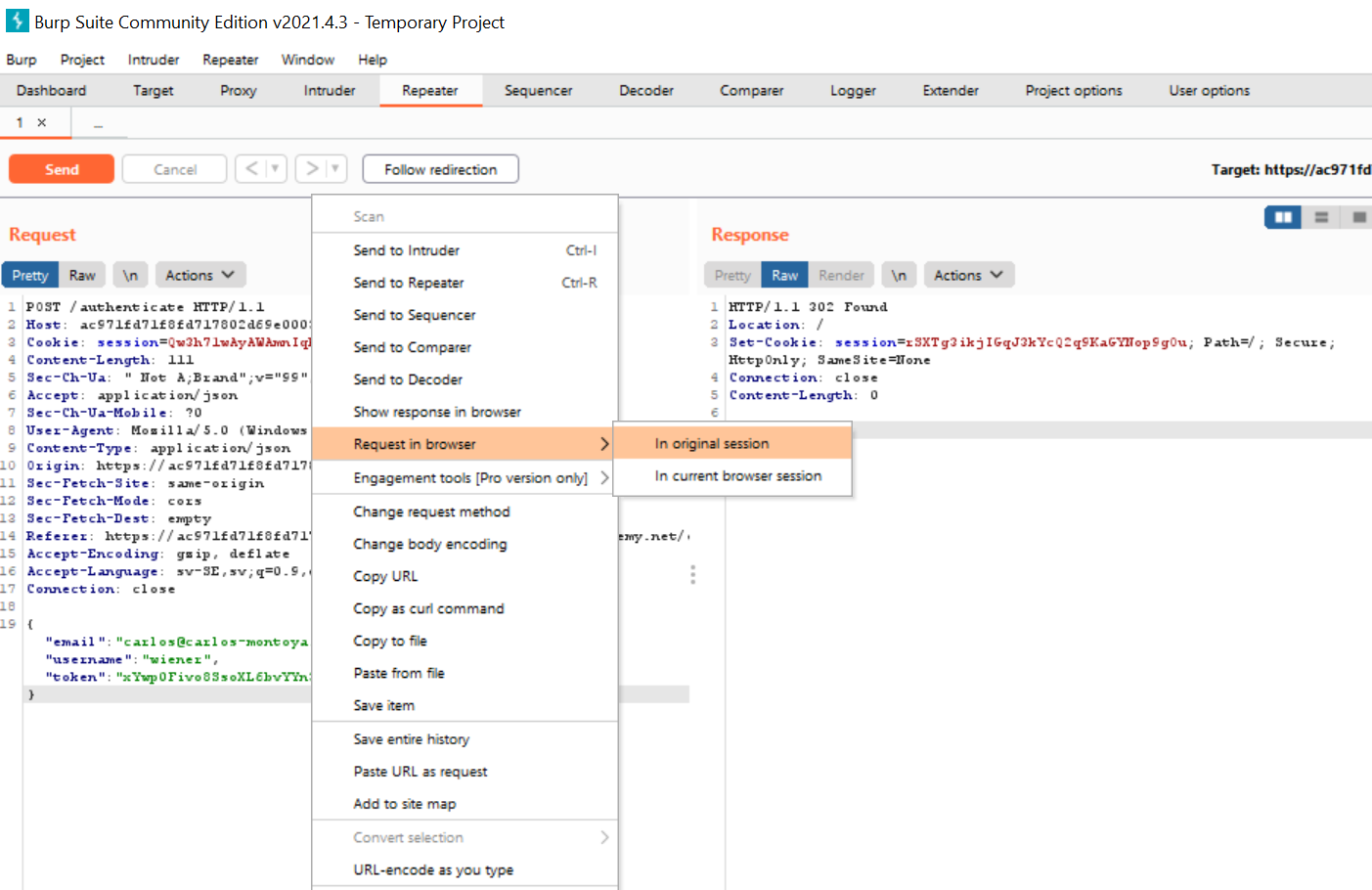Switch to the Dashboard tab
Viewport: 1372px width, 890px height.
[x=52, y=90]
